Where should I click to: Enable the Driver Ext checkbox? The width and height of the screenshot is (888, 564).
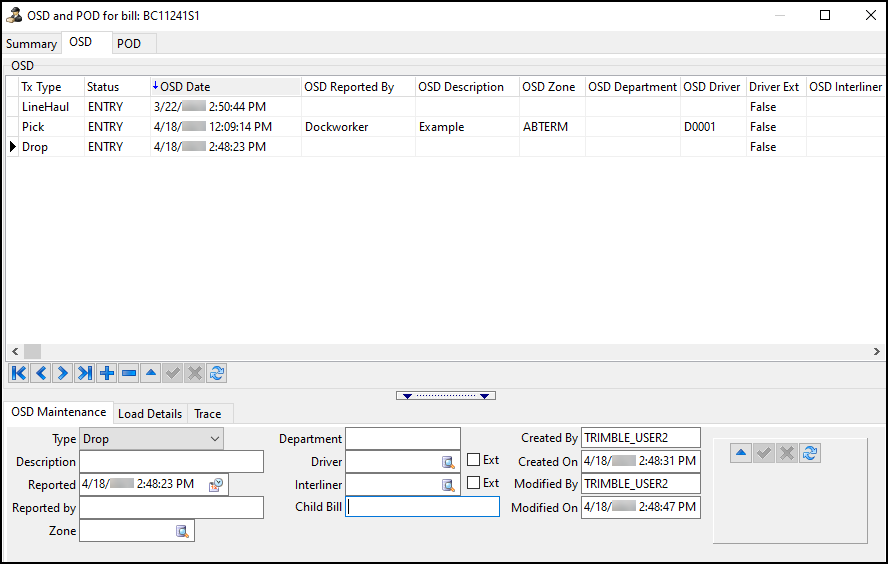point(474,460)
